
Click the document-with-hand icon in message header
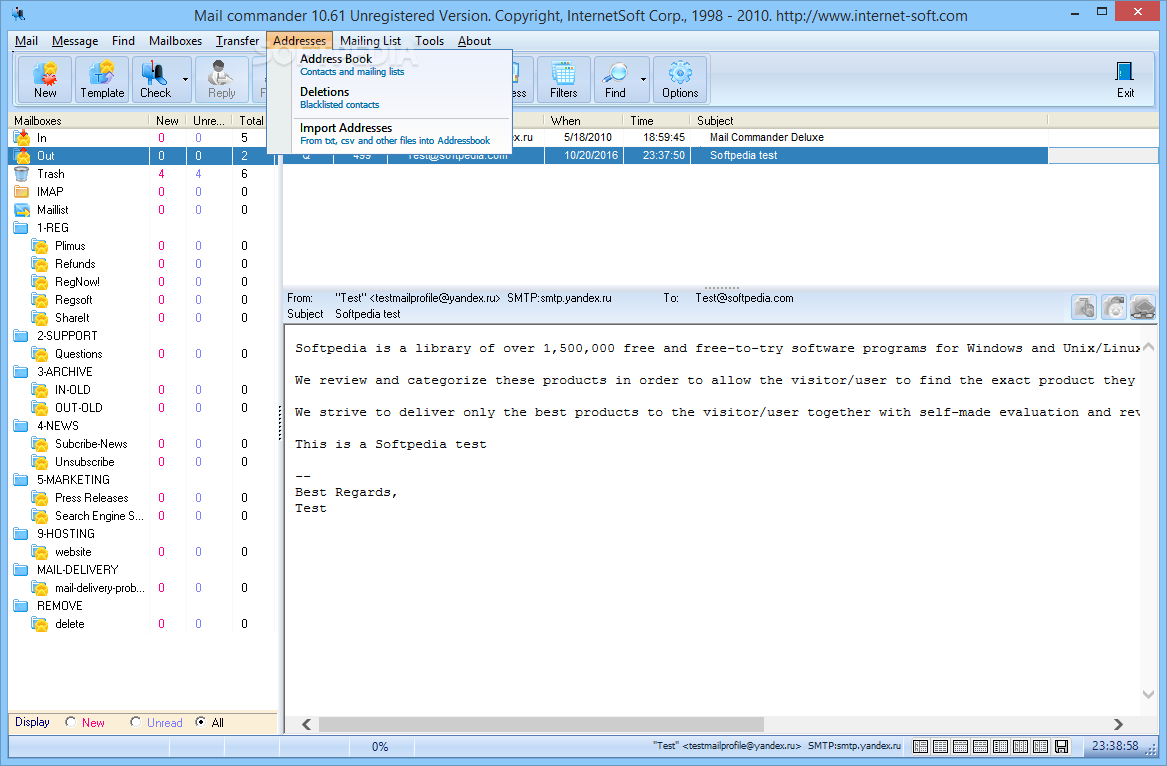[x=1084, y=307]
